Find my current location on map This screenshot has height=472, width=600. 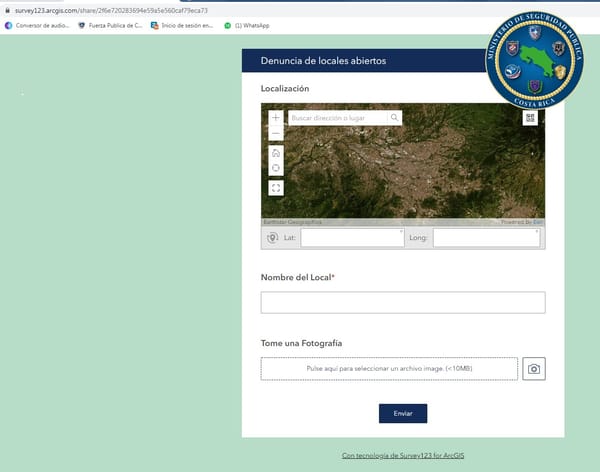pos(276,168)
